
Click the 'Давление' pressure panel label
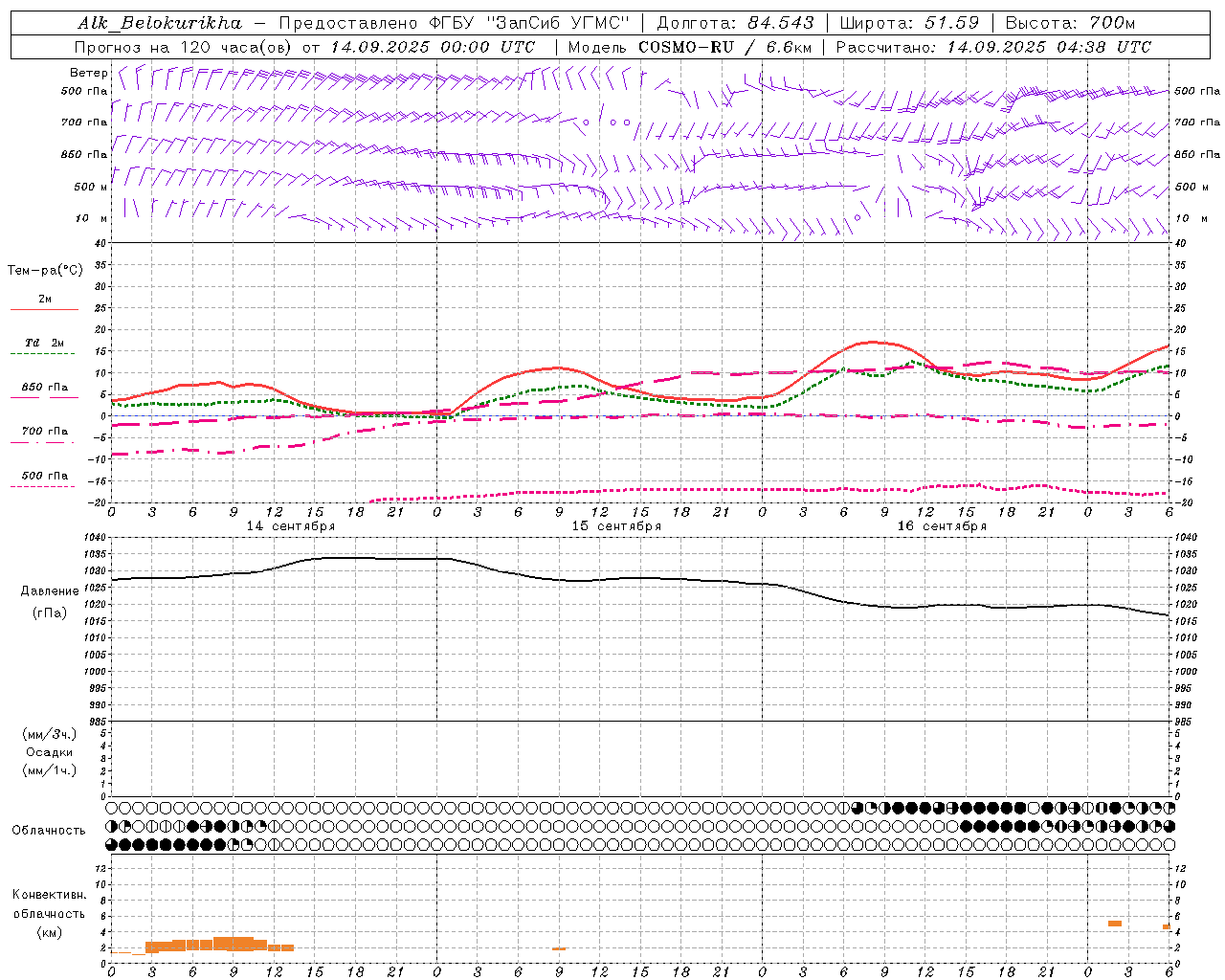[x=50, y=591]
